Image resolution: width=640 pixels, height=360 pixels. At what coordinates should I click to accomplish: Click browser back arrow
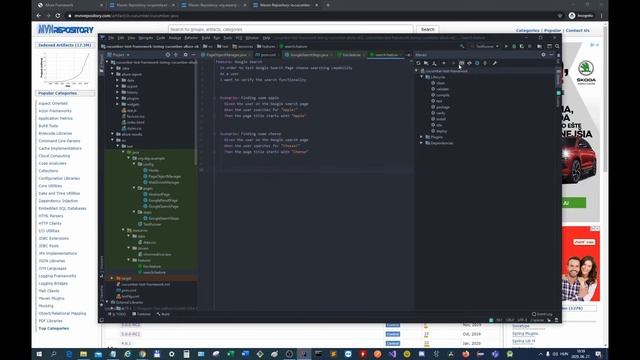coord(39,16)
